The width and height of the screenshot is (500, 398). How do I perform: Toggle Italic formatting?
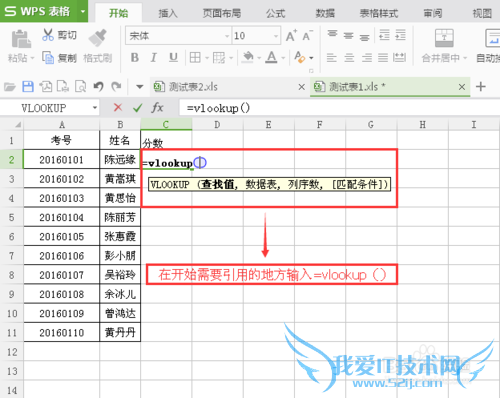(153, 58)
